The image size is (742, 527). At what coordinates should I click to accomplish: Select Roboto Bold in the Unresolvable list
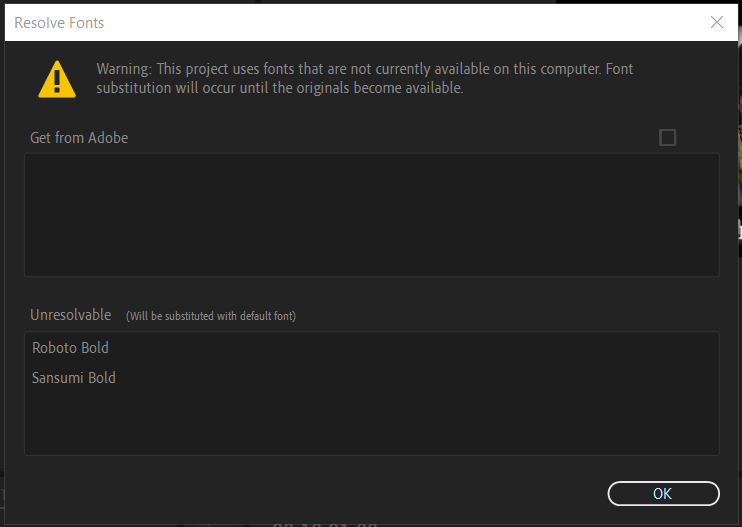pos(70,348)
